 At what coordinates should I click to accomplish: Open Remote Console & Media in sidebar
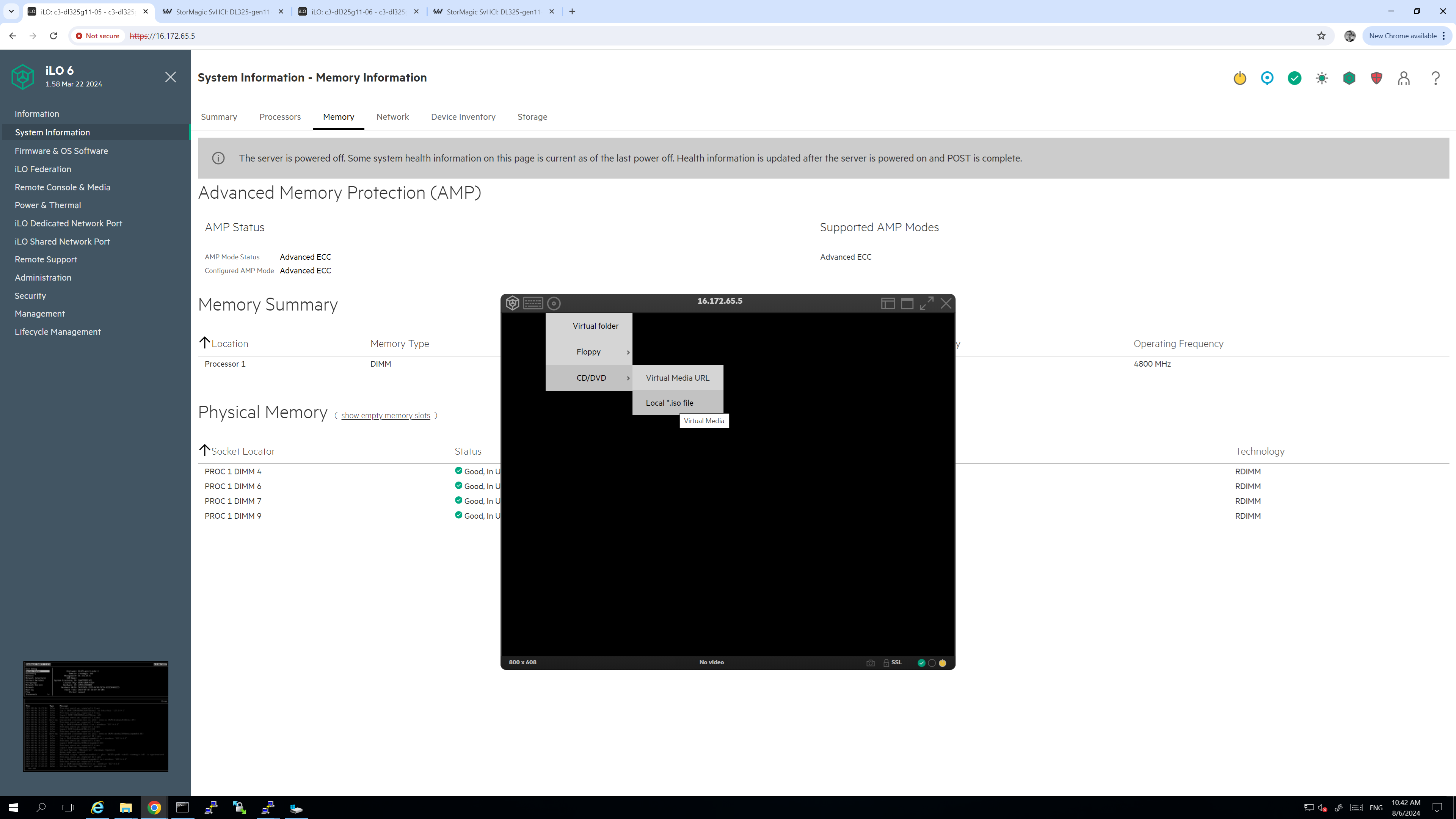click(62, 187)
